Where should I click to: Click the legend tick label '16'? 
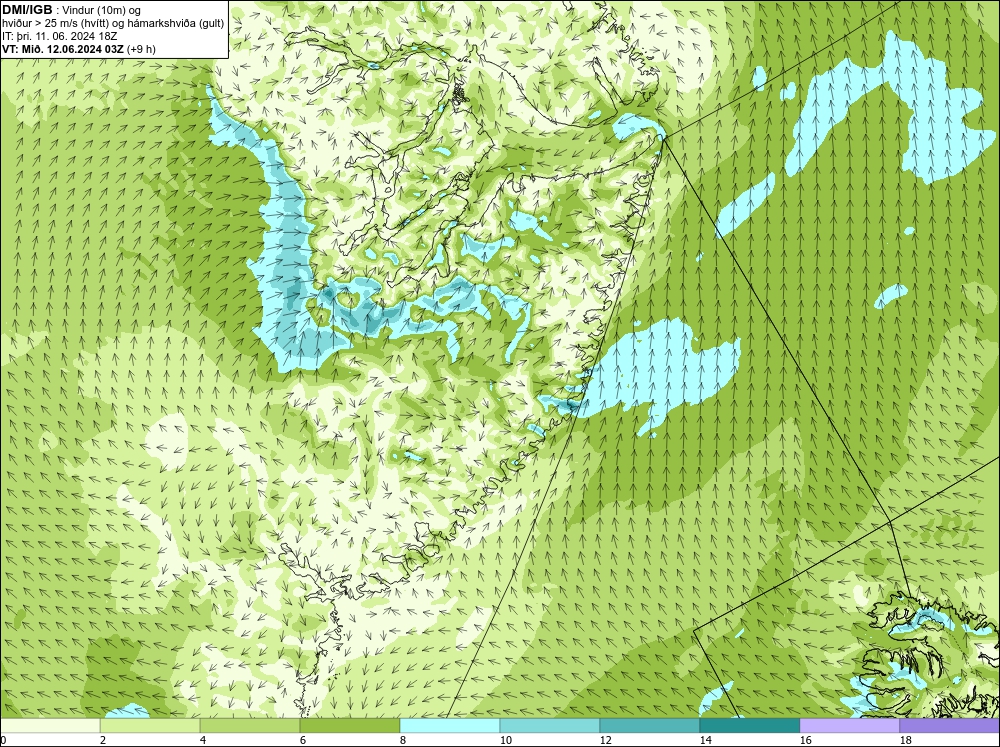(805, 740)
